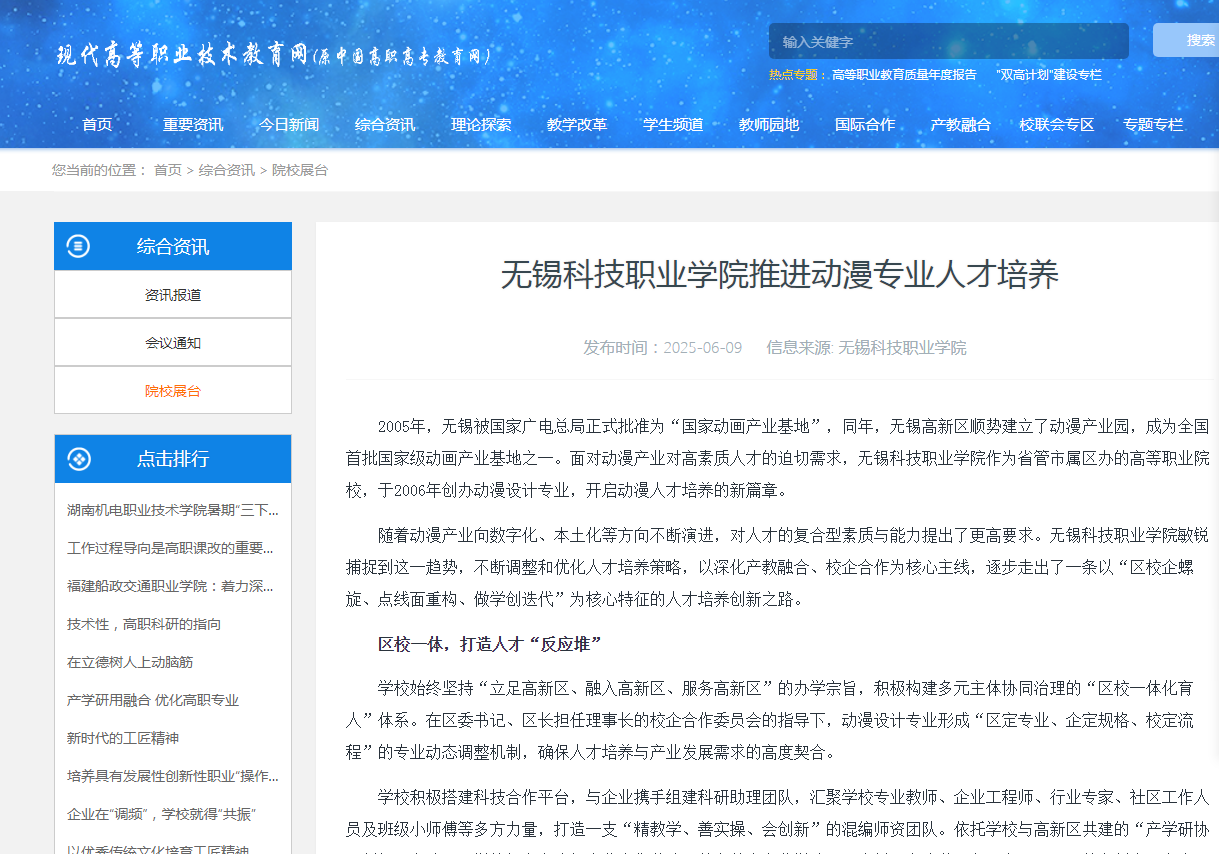Open the "双高计划"建设专栏 hot topic link
This screenshot has width=1219, height=854.
tap(1048, 75)
